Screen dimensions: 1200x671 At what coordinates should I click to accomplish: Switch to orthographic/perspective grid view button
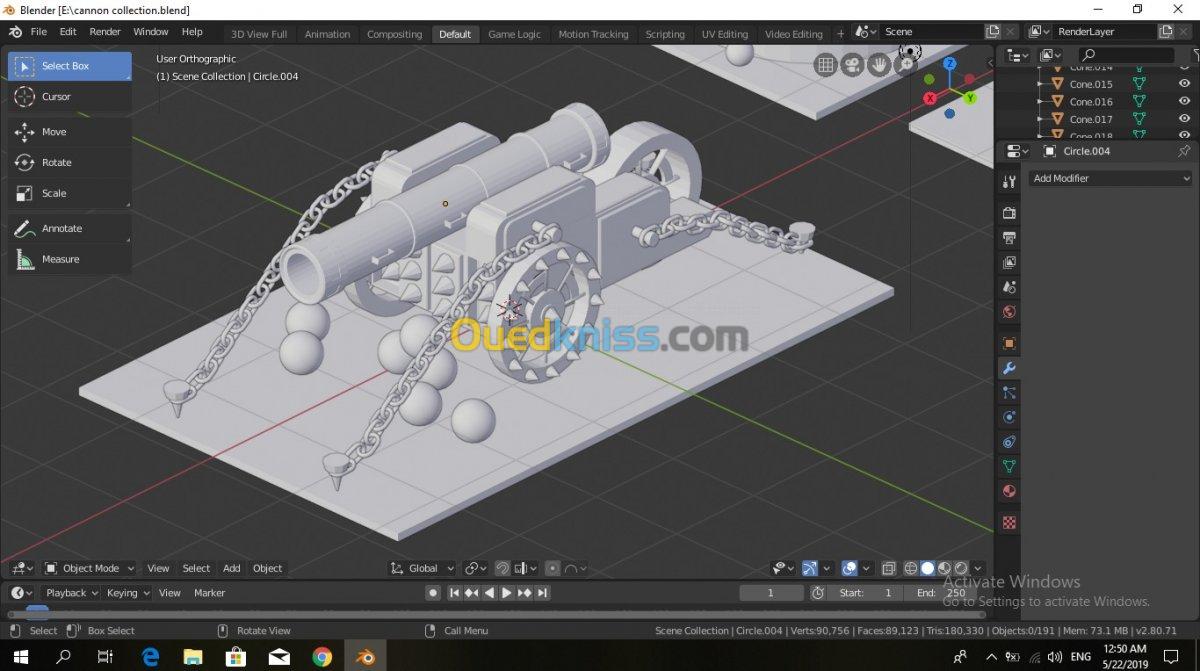[826, 65]
